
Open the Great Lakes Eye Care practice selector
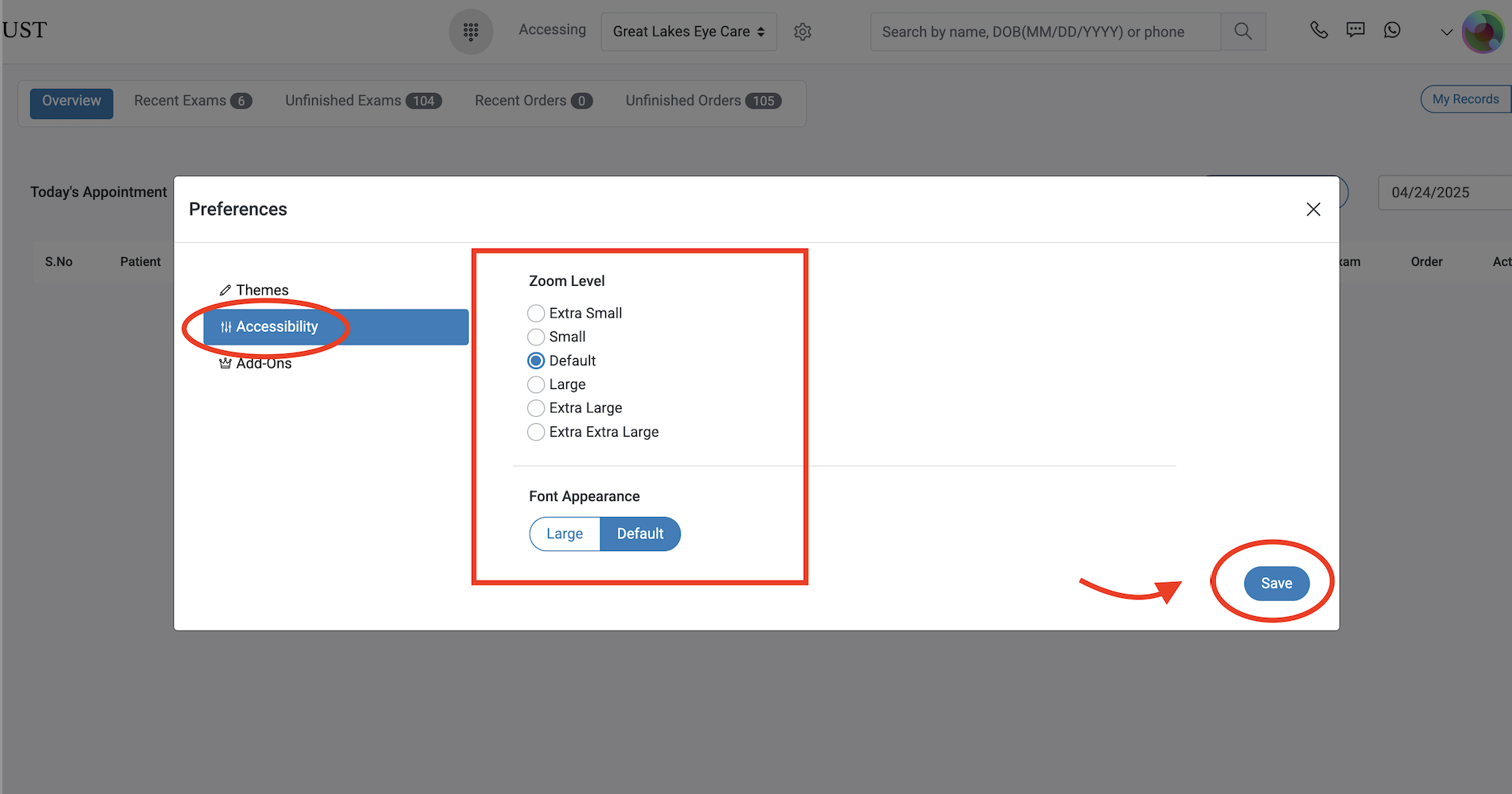pyautogui.click(x=688, y=32)
